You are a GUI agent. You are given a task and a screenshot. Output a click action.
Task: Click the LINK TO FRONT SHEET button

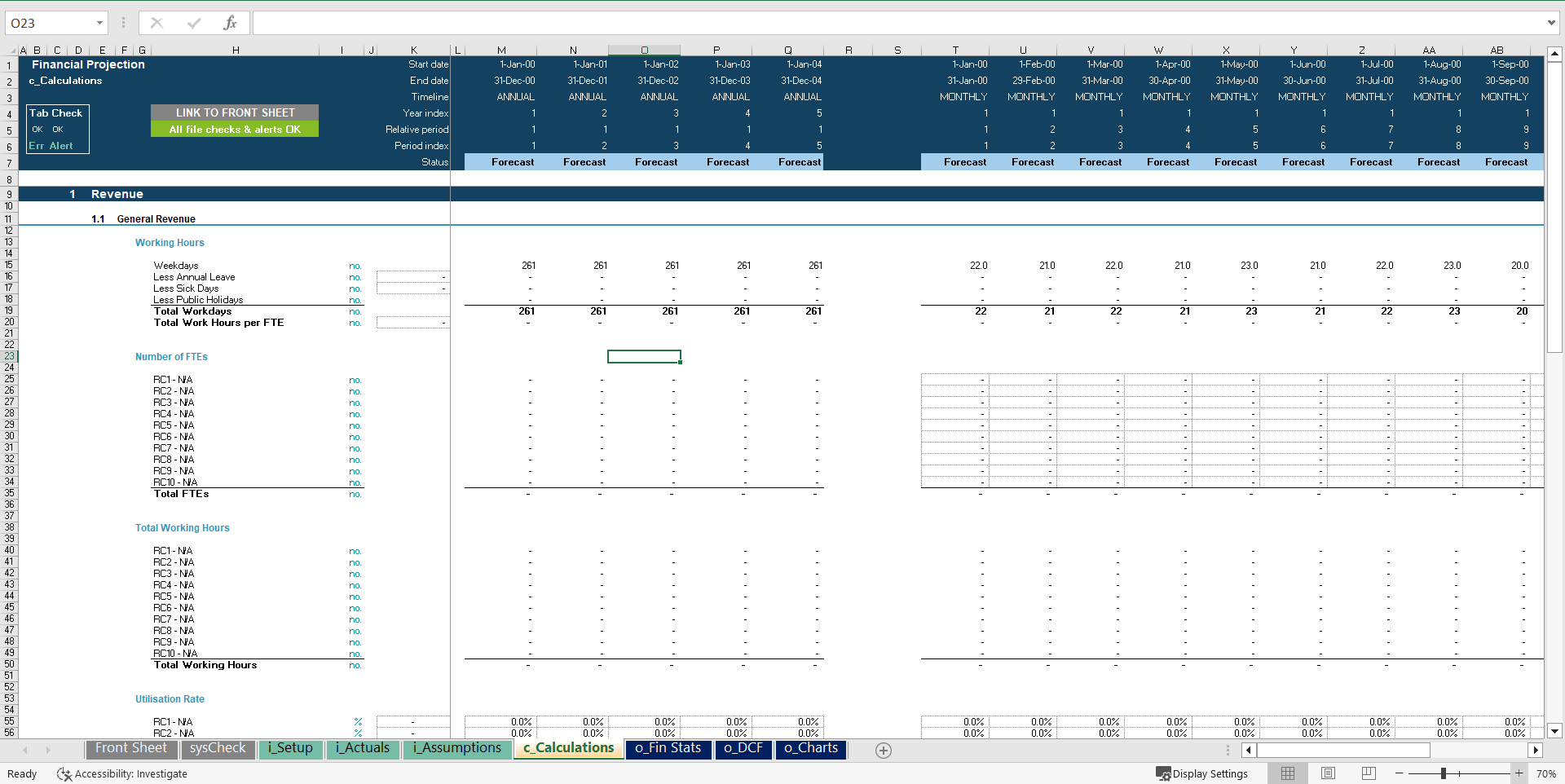coord(235,112)
